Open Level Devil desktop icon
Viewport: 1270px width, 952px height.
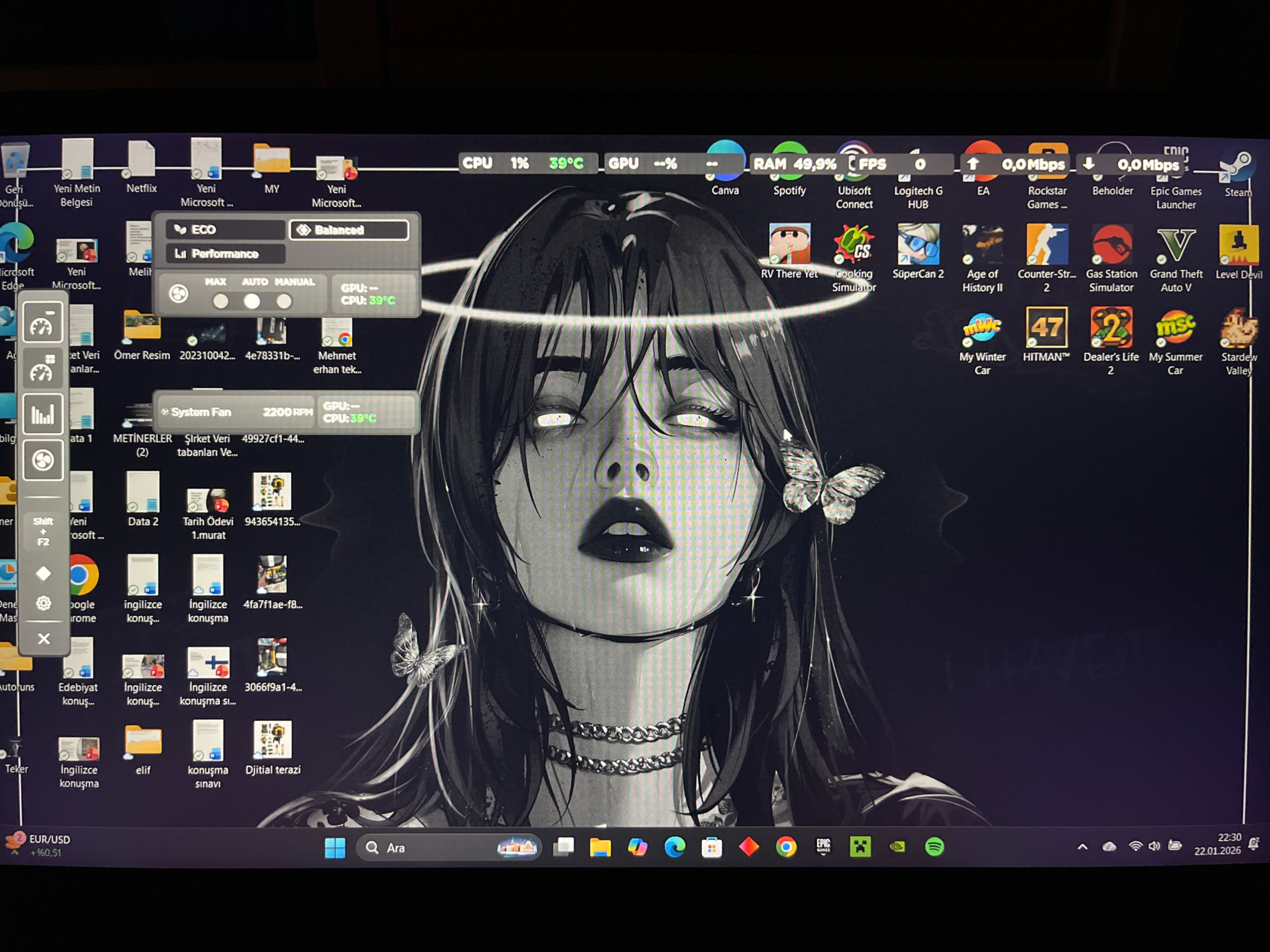[x=1238, y=253]
